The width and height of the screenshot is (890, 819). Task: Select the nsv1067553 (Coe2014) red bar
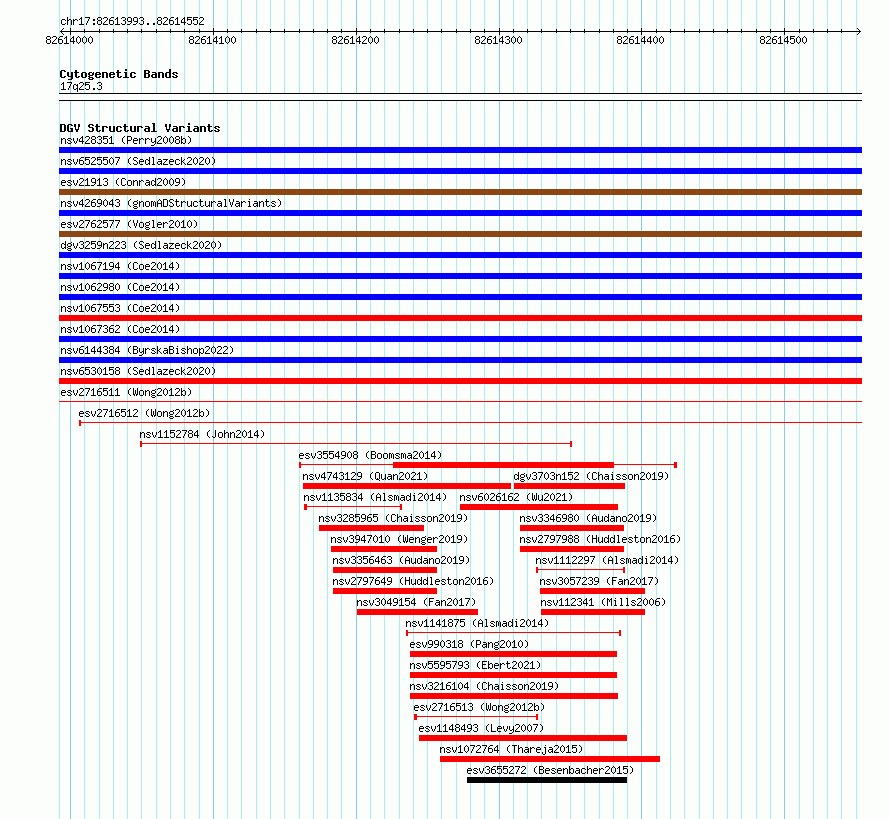click(x=460, y=318)
